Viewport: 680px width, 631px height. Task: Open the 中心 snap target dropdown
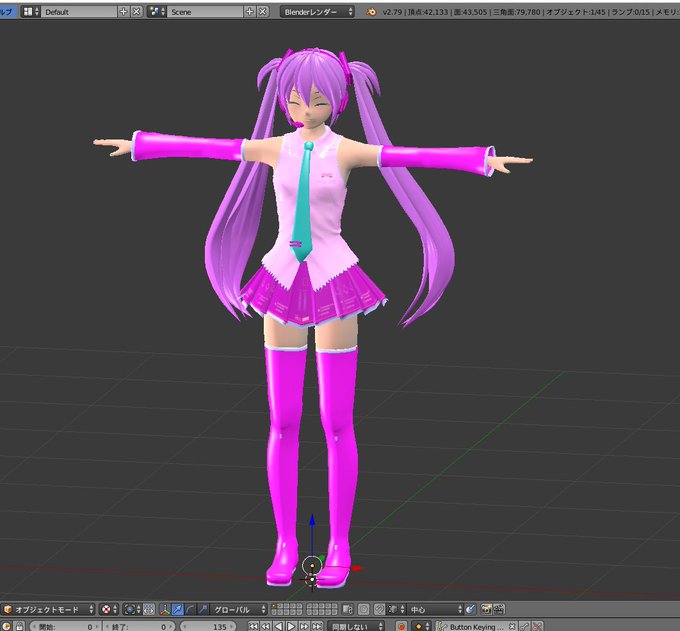click(435, 609)
